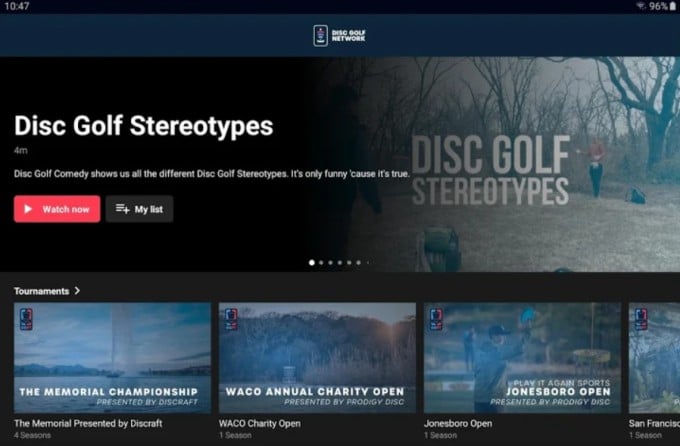
Task: Click '1 Season' under Jonesboro Open
Action: [x=440, y=435]
